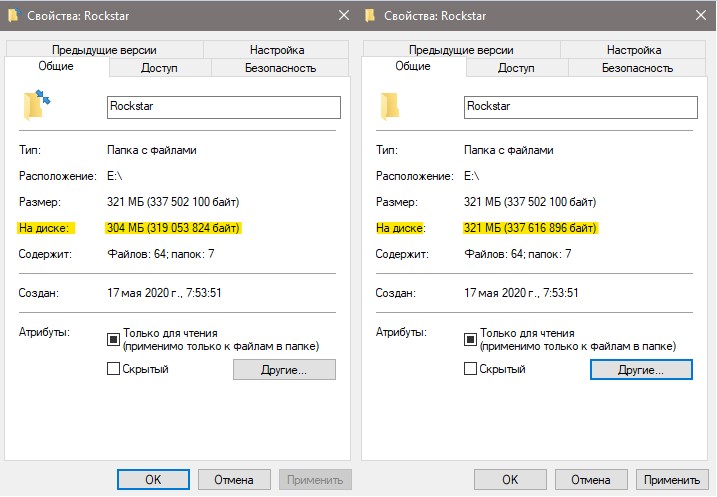This screenshot has width=717, height=497.
Task: Open Настройка tab in right window
Action: [634, 50]
